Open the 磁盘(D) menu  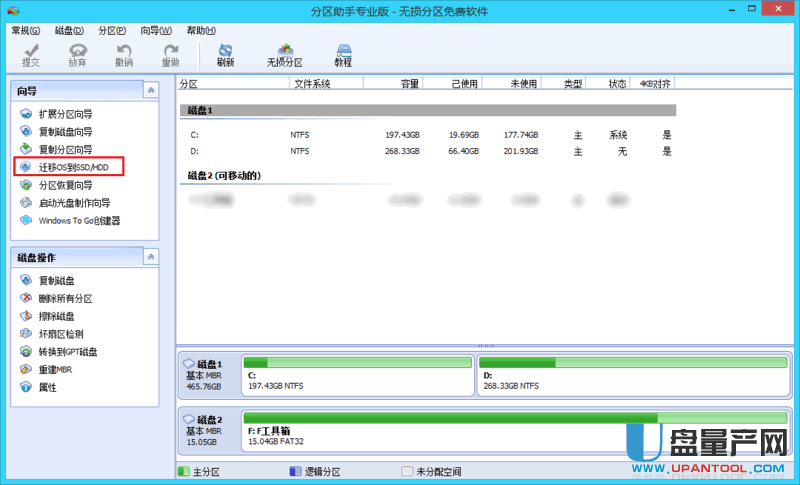(70, 31)
